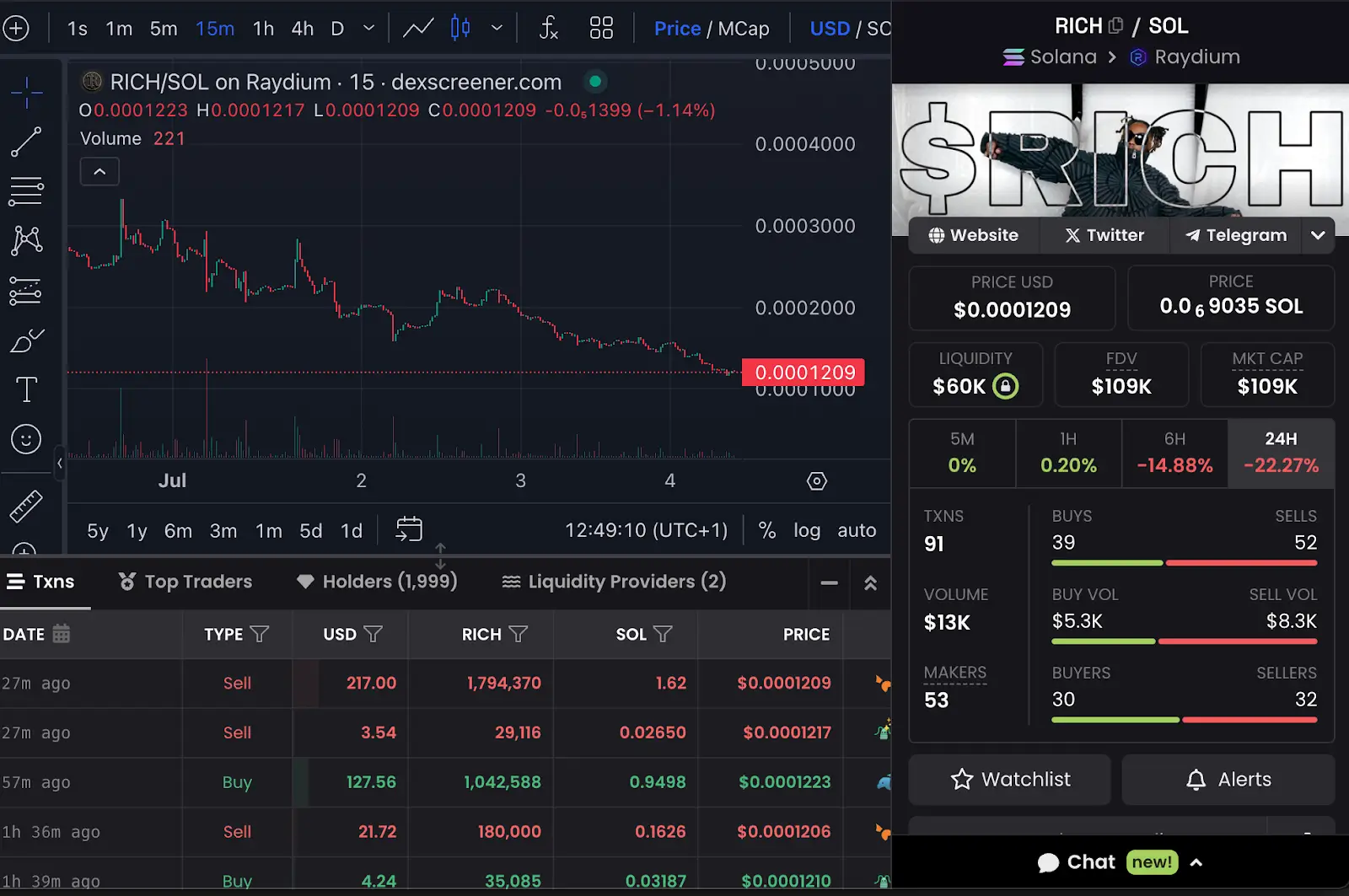
Task: Toggle log scale on chart
Action: (x=807, y=530)
